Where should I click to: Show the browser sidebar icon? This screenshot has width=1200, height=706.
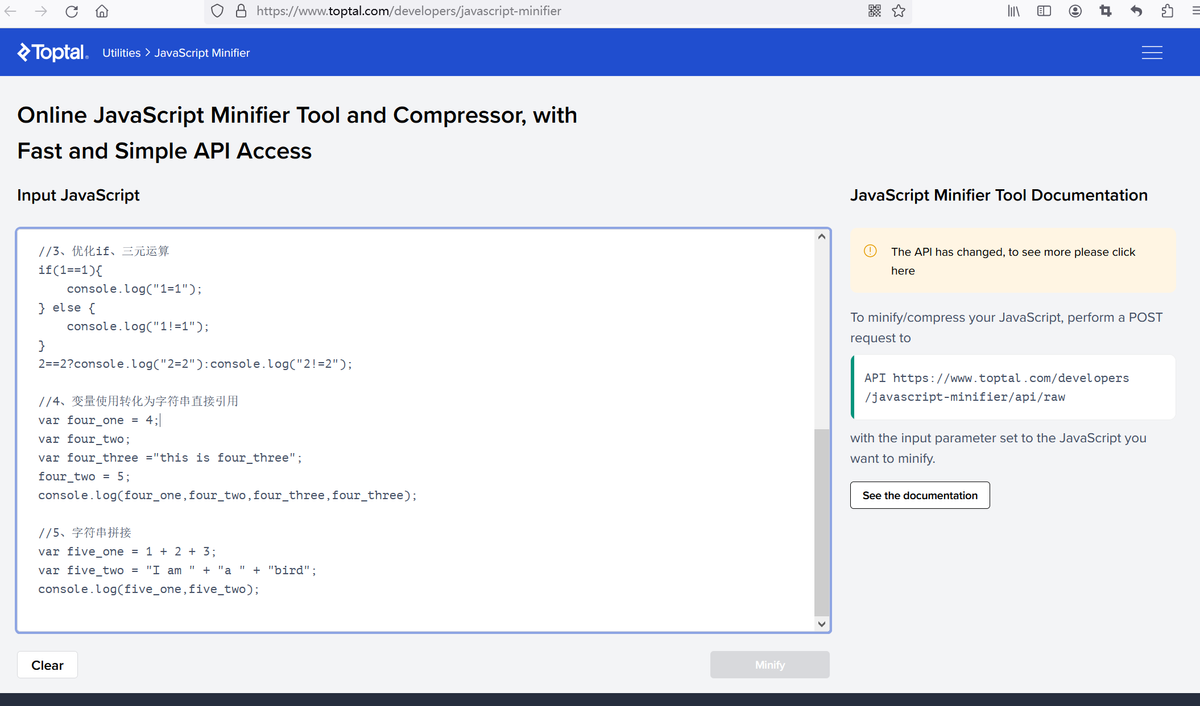tap(1044, 11)
